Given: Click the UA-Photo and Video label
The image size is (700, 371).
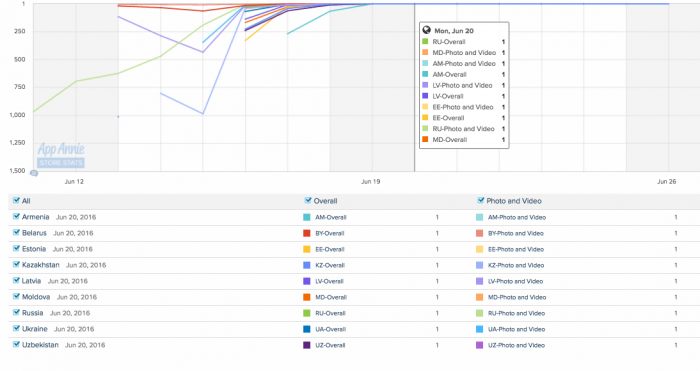Looking at the screenshot, I should [517, 329].
